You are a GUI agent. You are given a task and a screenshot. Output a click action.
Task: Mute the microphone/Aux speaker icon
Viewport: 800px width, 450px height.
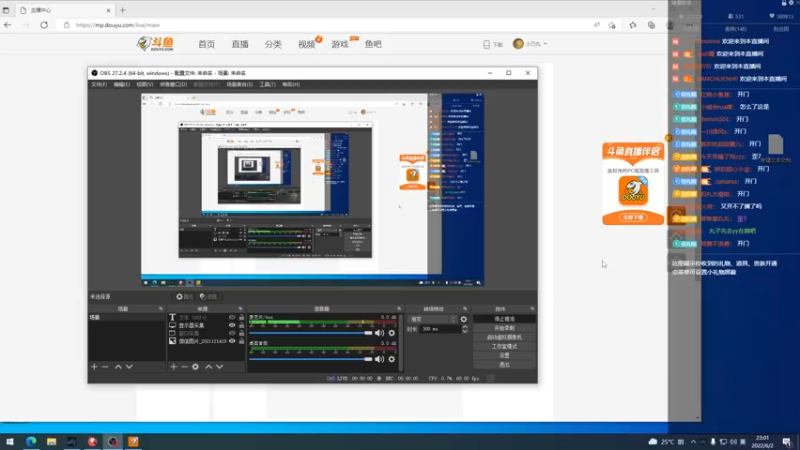coord(380,333)
